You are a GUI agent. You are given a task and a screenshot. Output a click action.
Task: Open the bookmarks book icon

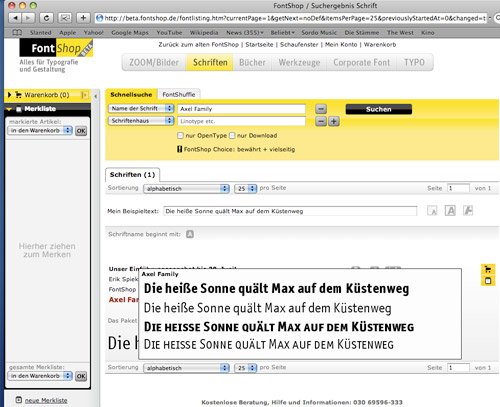[x=17, y=33]
